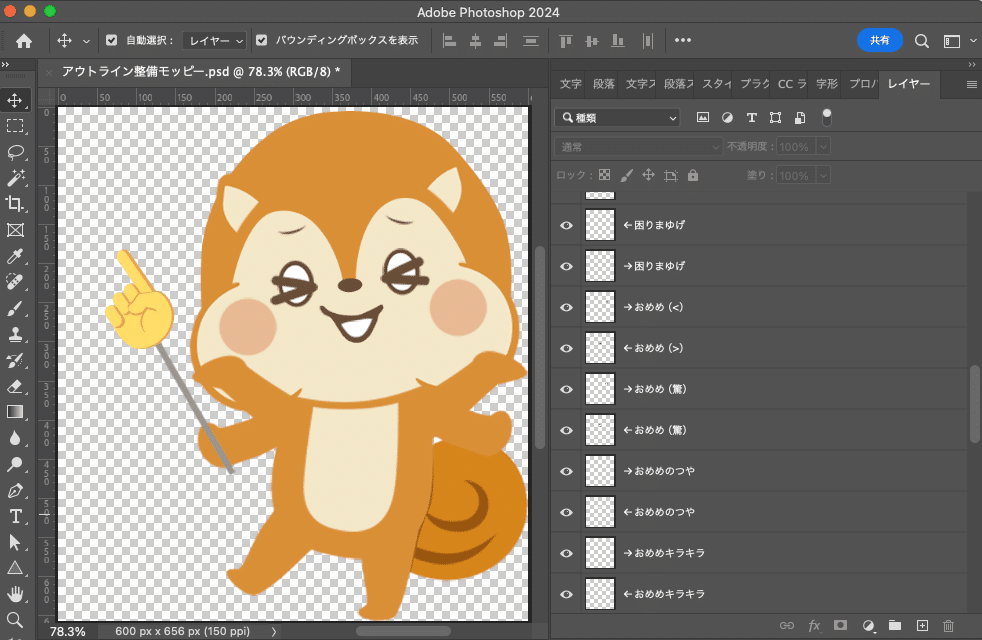Select the アウトライン整備モッピー.psd document tab
The height and width of the screenshot is (640, 982).
(x=200, y=72)
